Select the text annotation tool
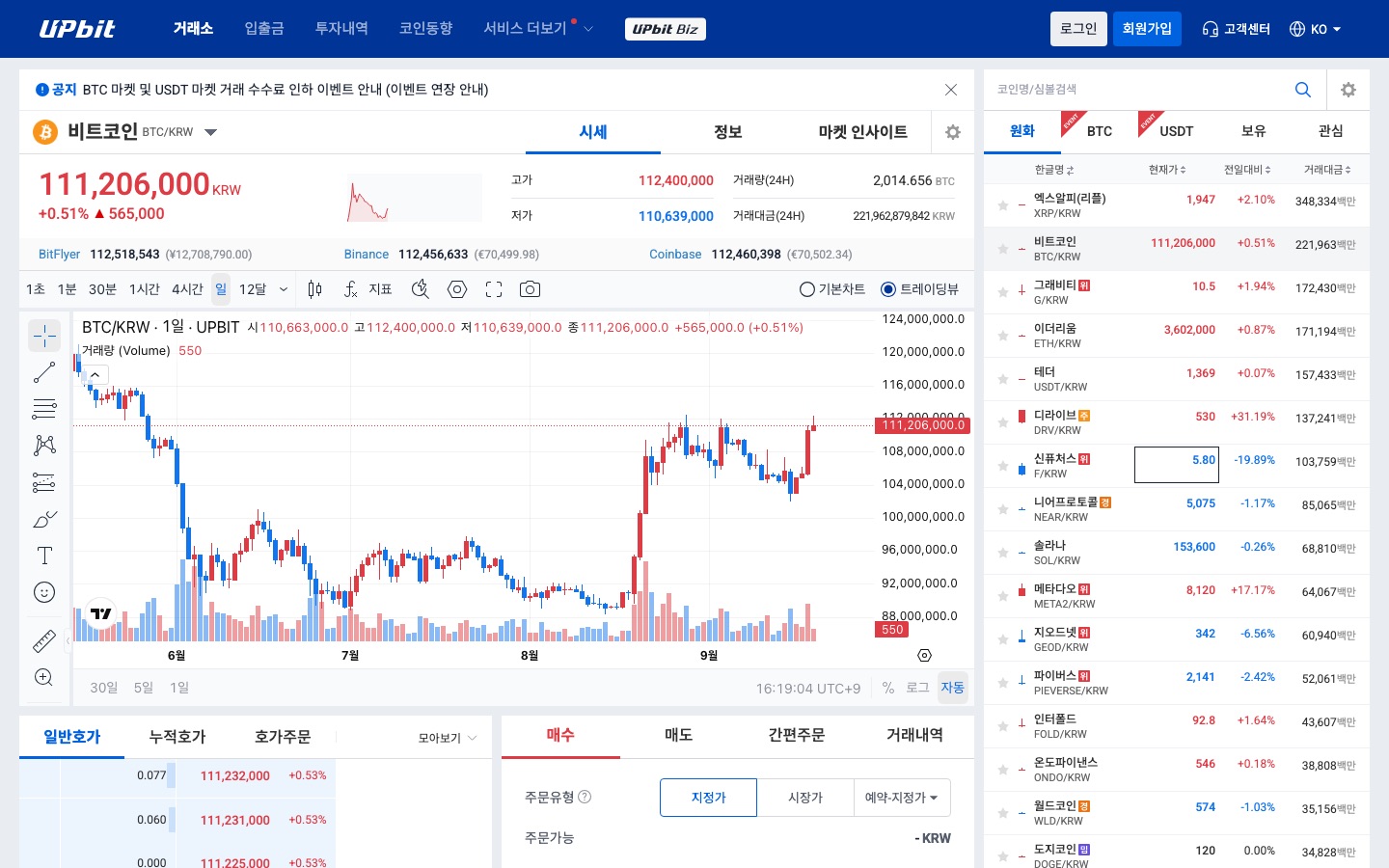This screenshot has height=868, width=1389. click(44, 556)
